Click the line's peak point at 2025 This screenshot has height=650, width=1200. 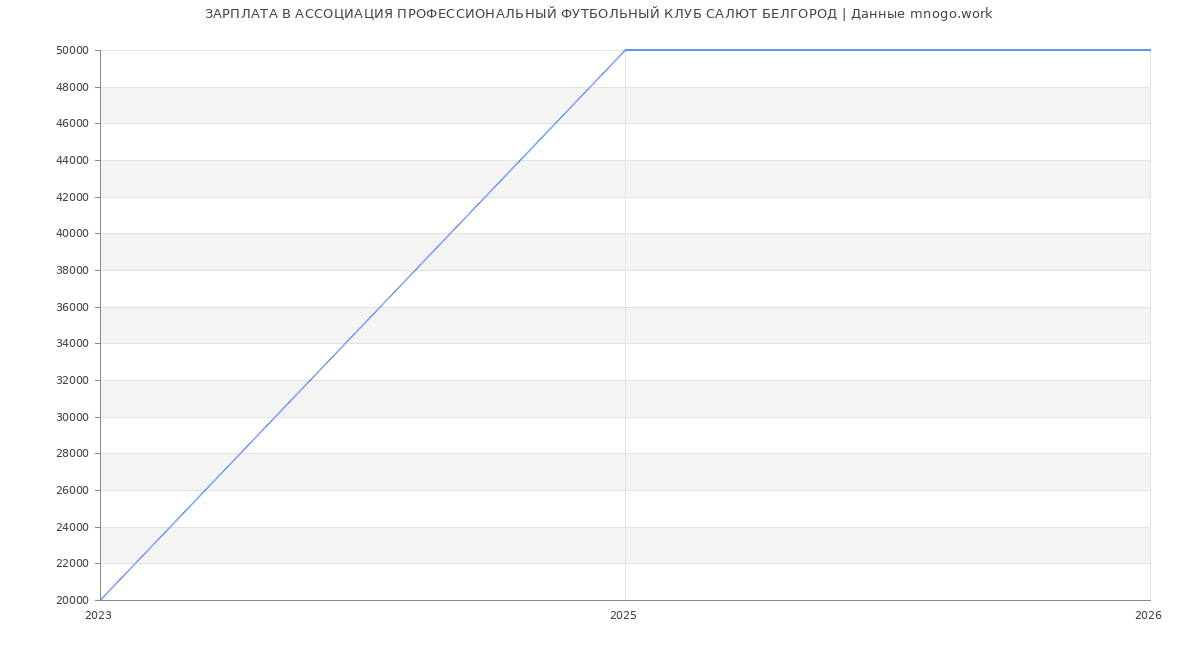(625, 50)
